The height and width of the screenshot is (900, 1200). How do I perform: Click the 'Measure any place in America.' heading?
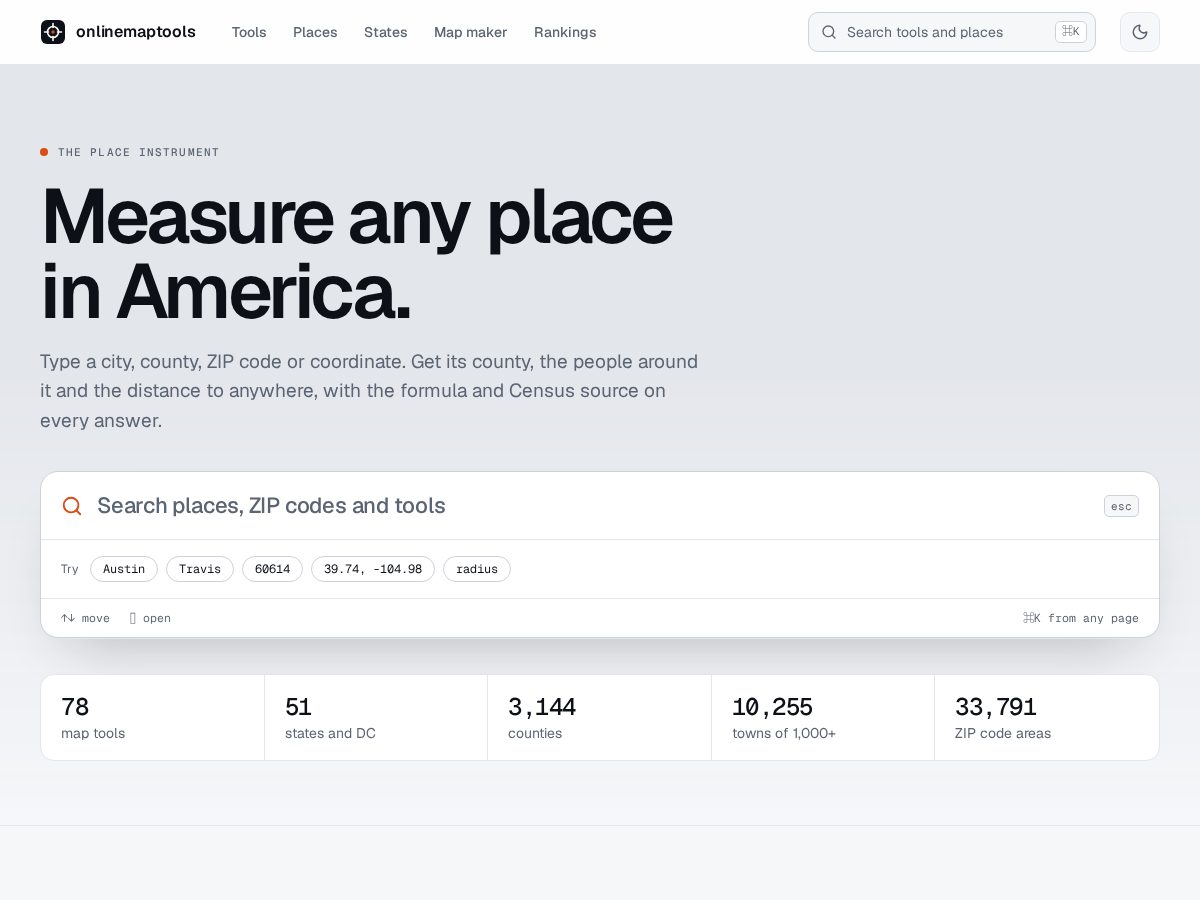point(356,253)
